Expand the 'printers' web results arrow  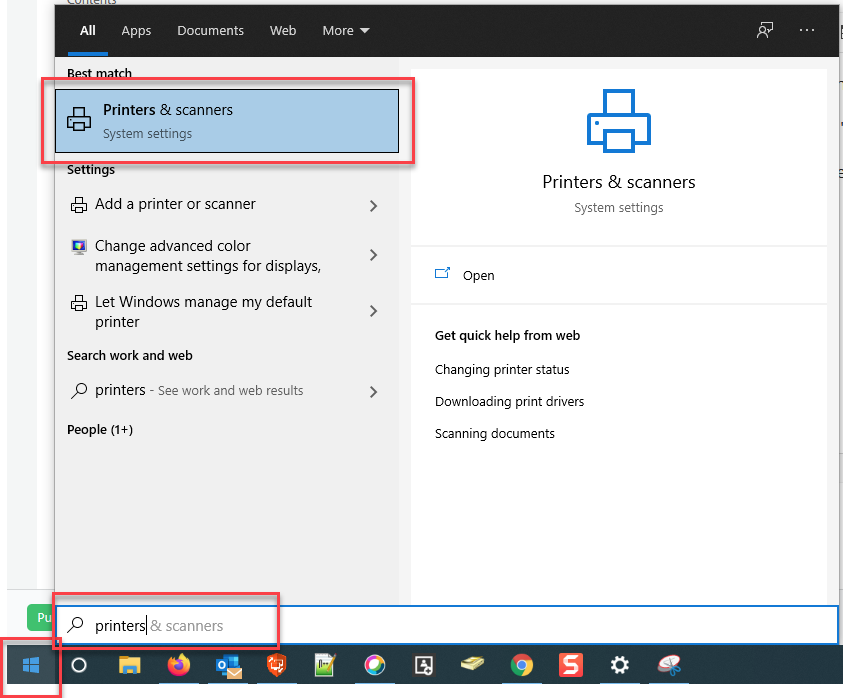coord(373,392)
